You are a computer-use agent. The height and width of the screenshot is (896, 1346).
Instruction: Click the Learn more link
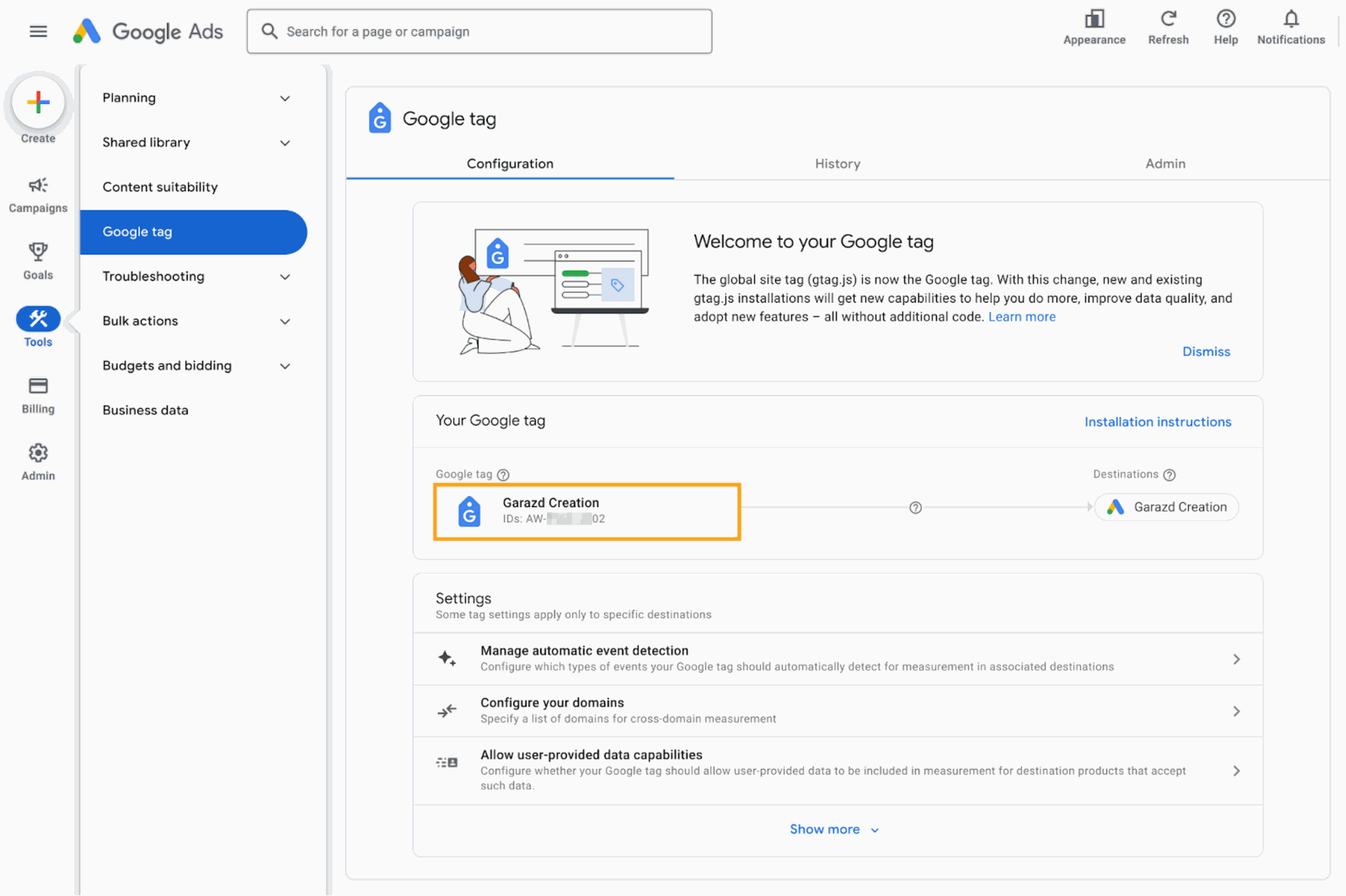tap(1021, 317)
